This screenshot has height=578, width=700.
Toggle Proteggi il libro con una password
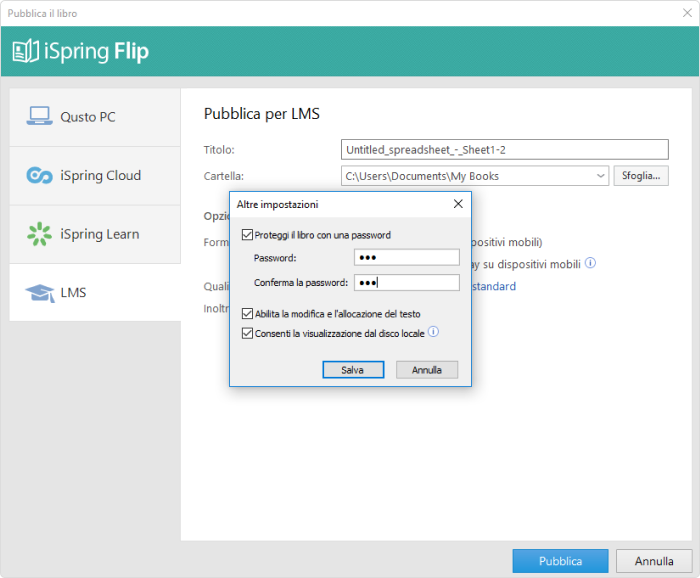click(247, 235)
